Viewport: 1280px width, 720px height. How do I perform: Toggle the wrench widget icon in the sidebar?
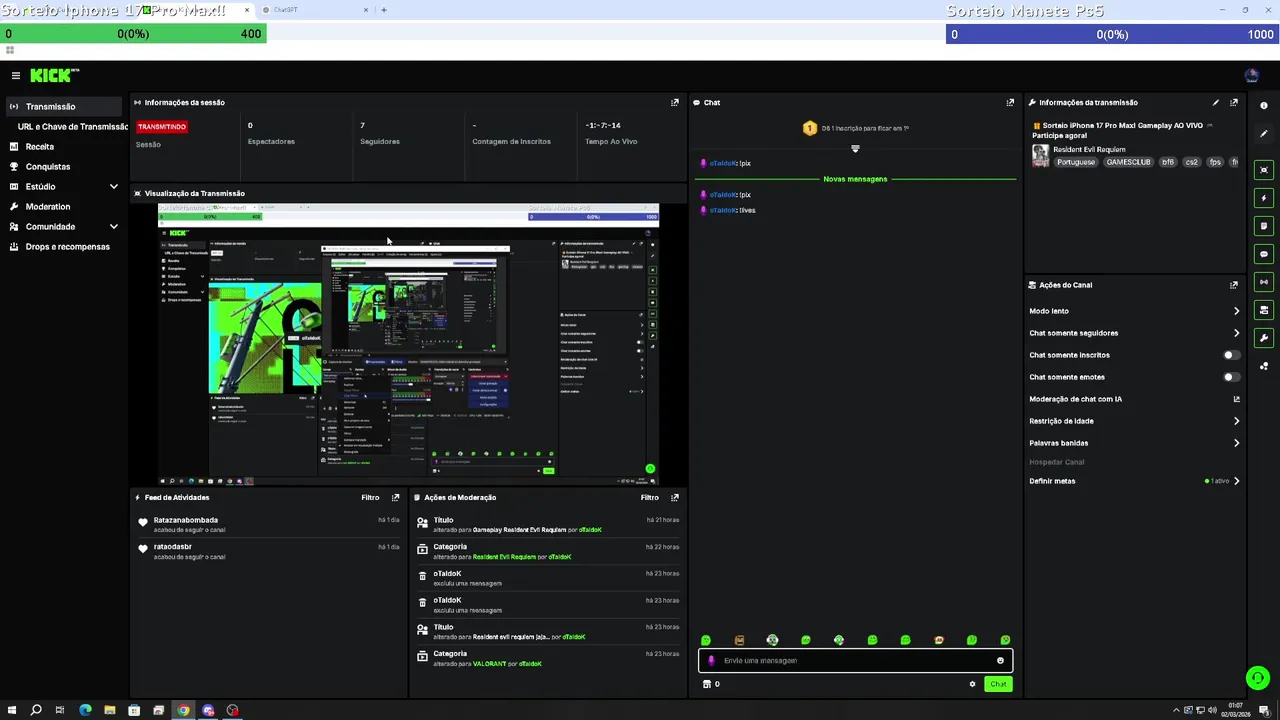(x=1264, y=338)
